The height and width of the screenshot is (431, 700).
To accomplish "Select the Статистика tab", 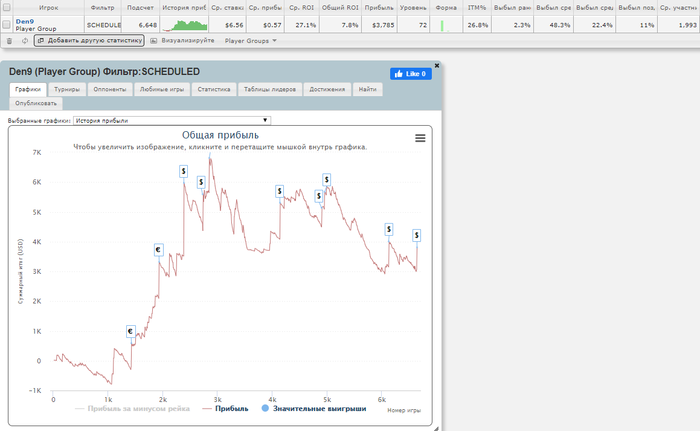I will point(214,89).
